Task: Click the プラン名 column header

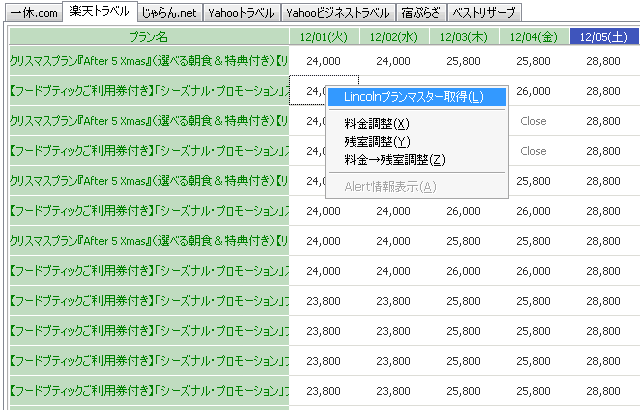Action: point(148,37)
